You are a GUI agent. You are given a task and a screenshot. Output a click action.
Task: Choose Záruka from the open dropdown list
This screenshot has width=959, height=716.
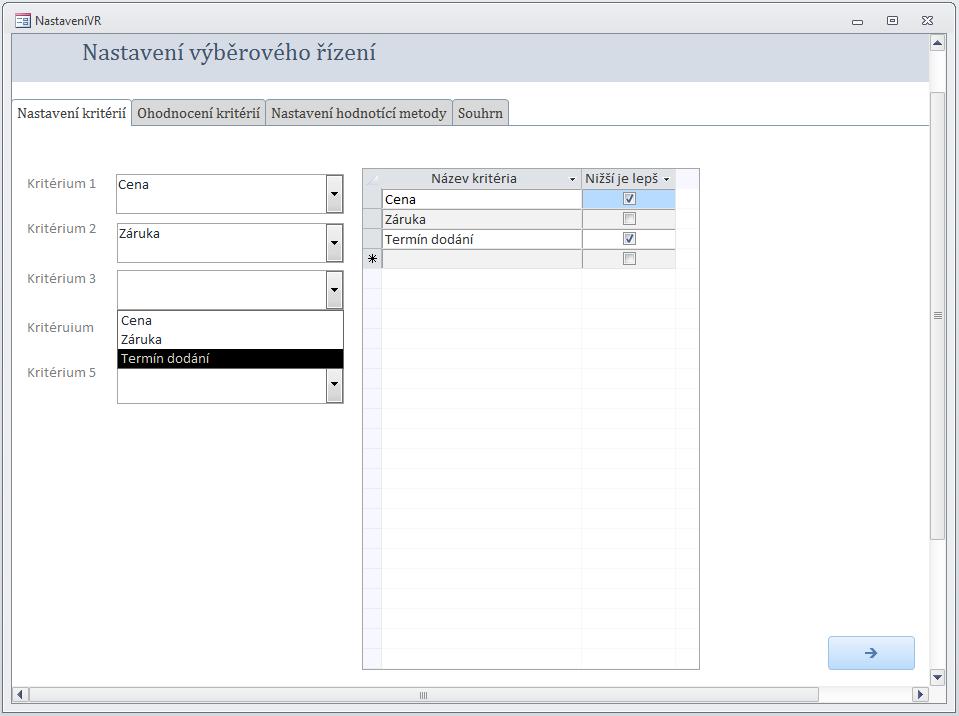pyautogui.click(x=230, y=339)
